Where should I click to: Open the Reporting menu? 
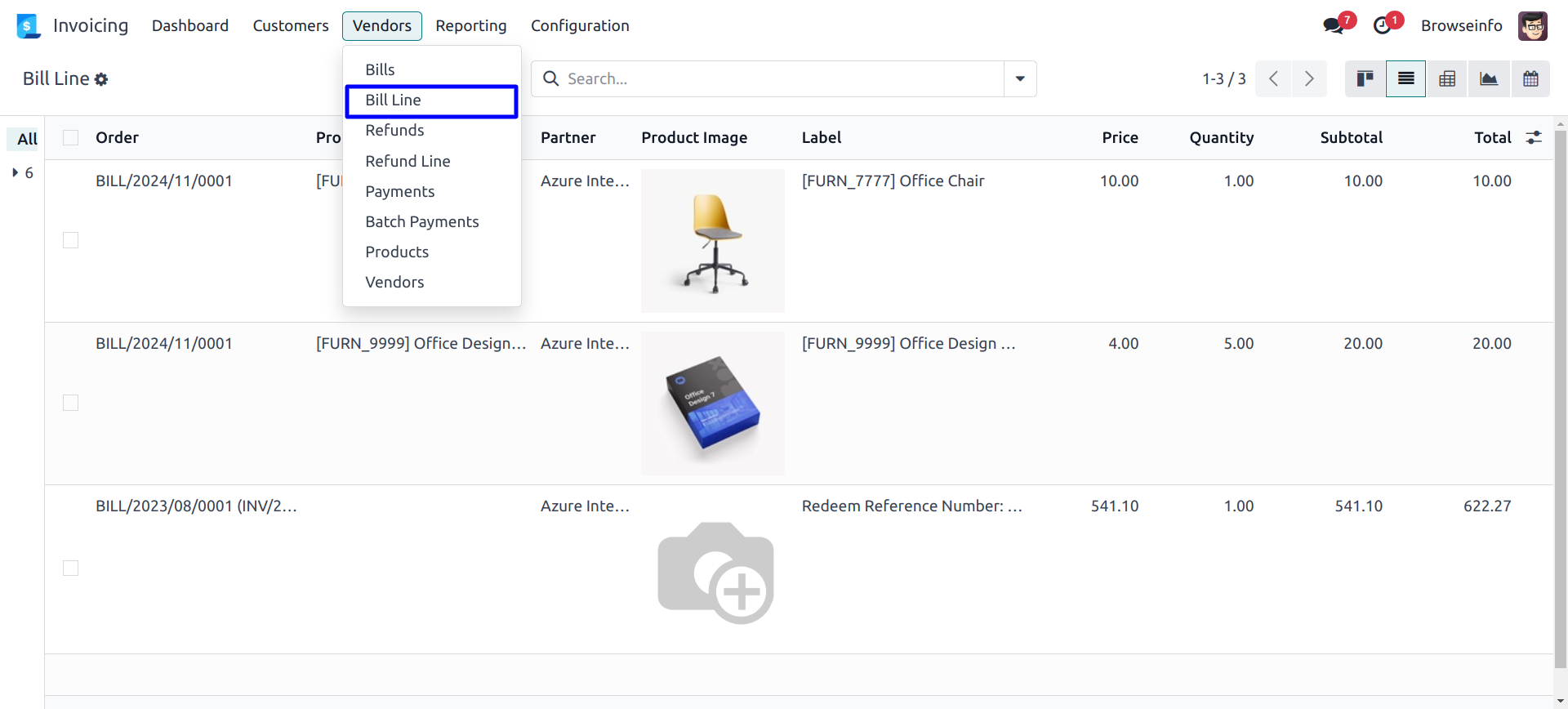click(470, 25)
